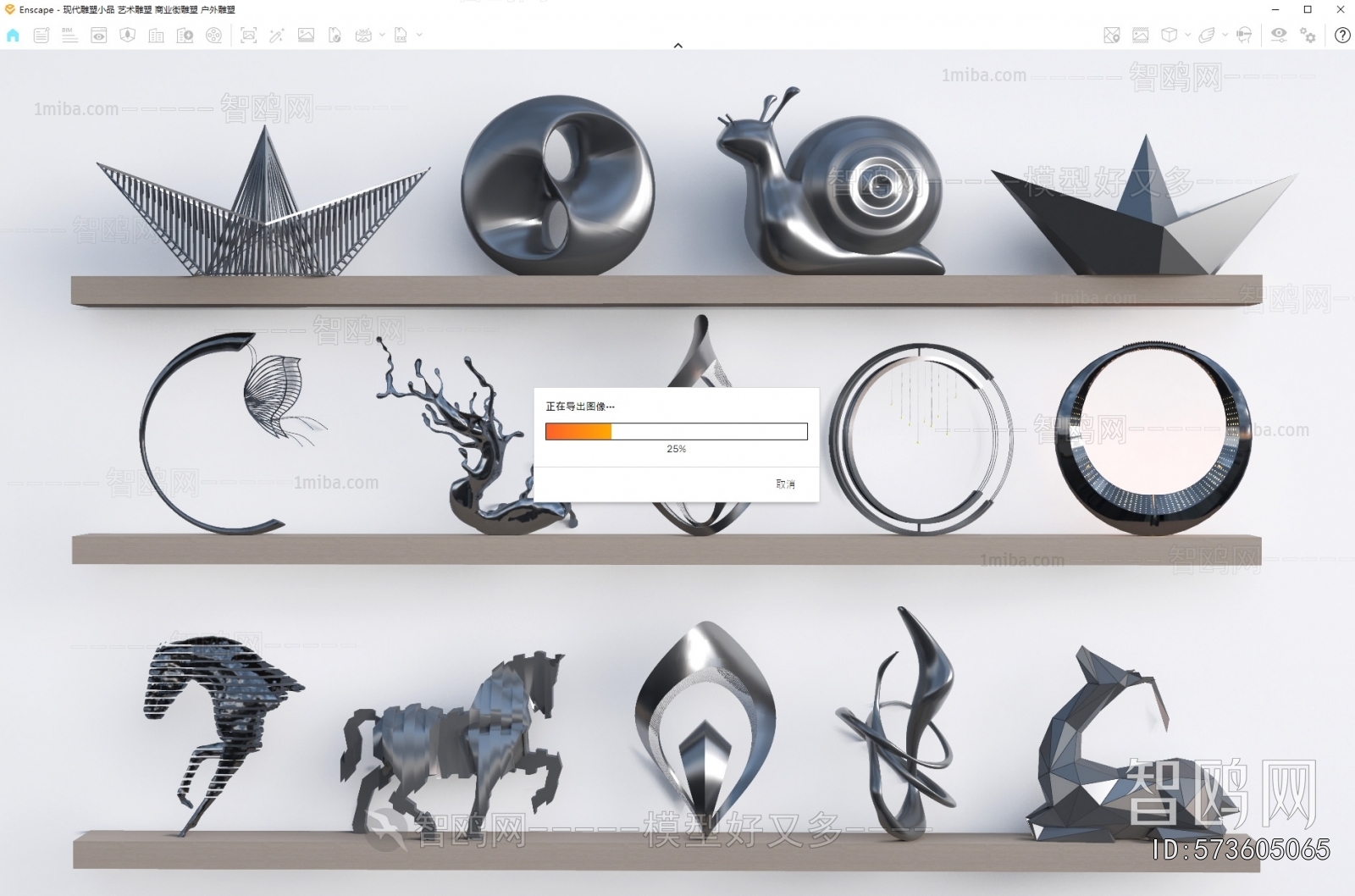The height and width of the screenshot is (896, 1355).
Task: Open the BIM info mode tool
Action: point(69,35)
